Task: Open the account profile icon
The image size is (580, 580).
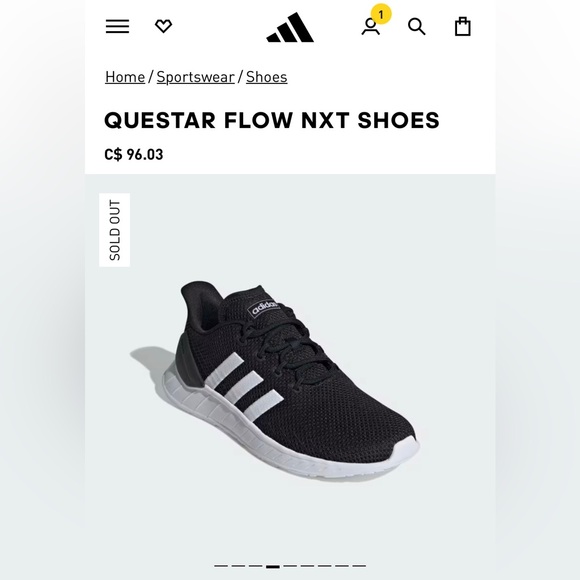Action: [x=370, y=27]
